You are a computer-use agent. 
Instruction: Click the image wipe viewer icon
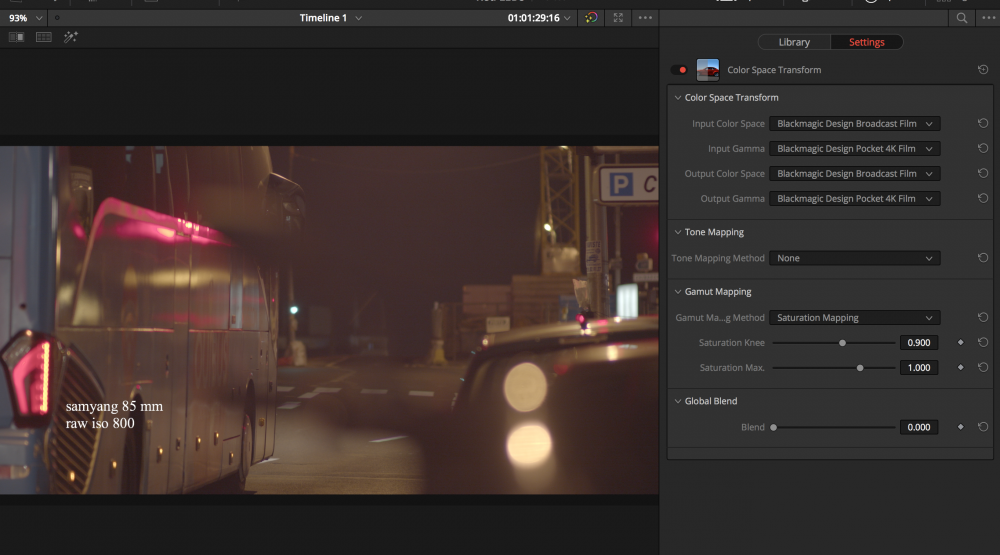point(16,37)
